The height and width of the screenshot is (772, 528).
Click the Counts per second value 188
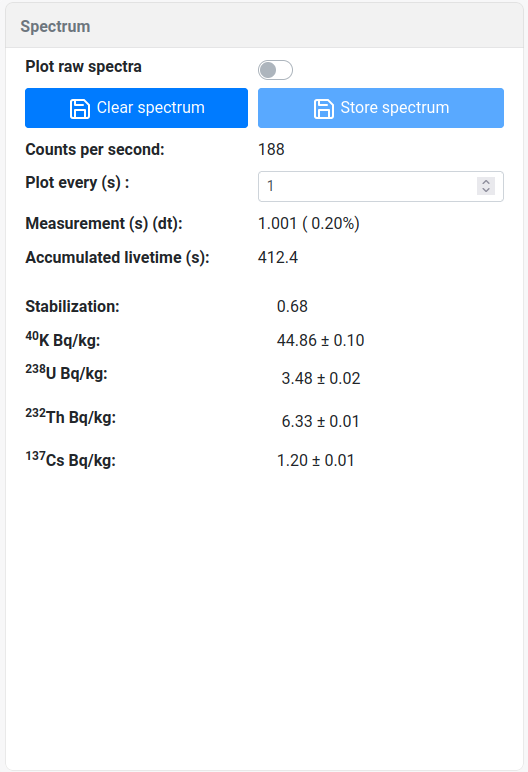(271, 149)
